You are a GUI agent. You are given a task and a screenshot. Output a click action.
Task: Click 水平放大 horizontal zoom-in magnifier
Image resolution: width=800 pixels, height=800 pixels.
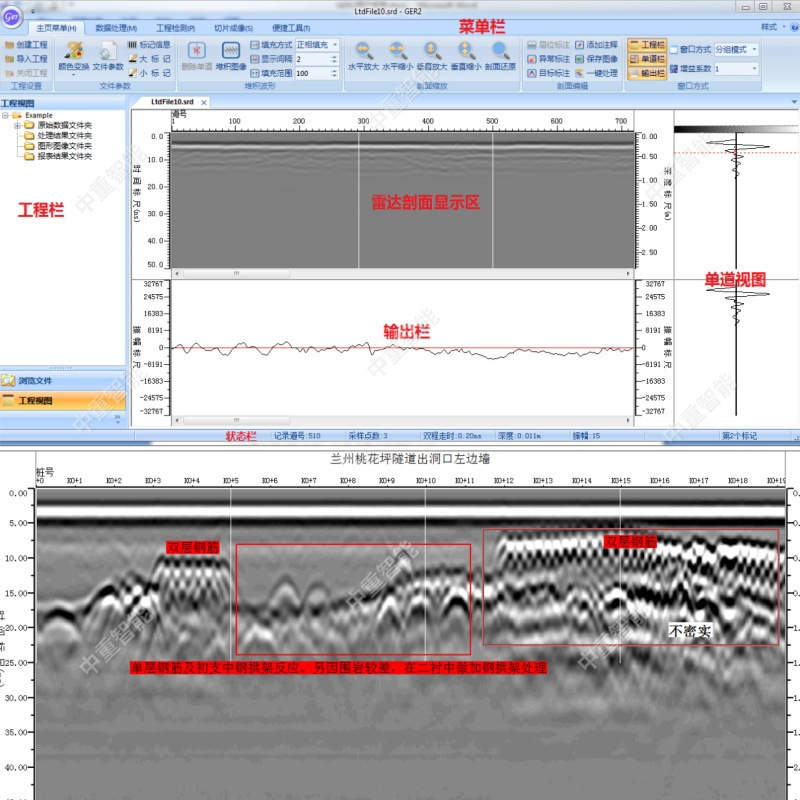[363, 51]
